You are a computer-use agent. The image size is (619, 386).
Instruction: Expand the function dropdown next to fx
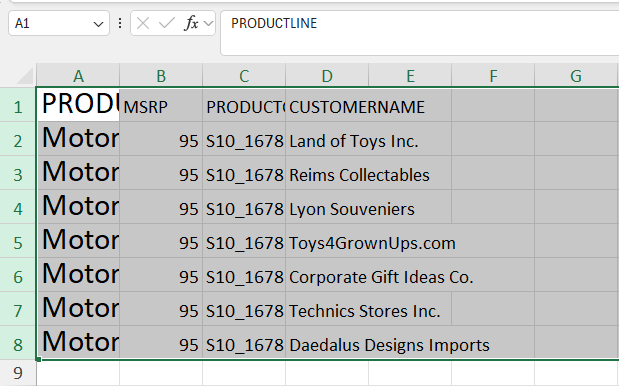[x=208, y=24]
